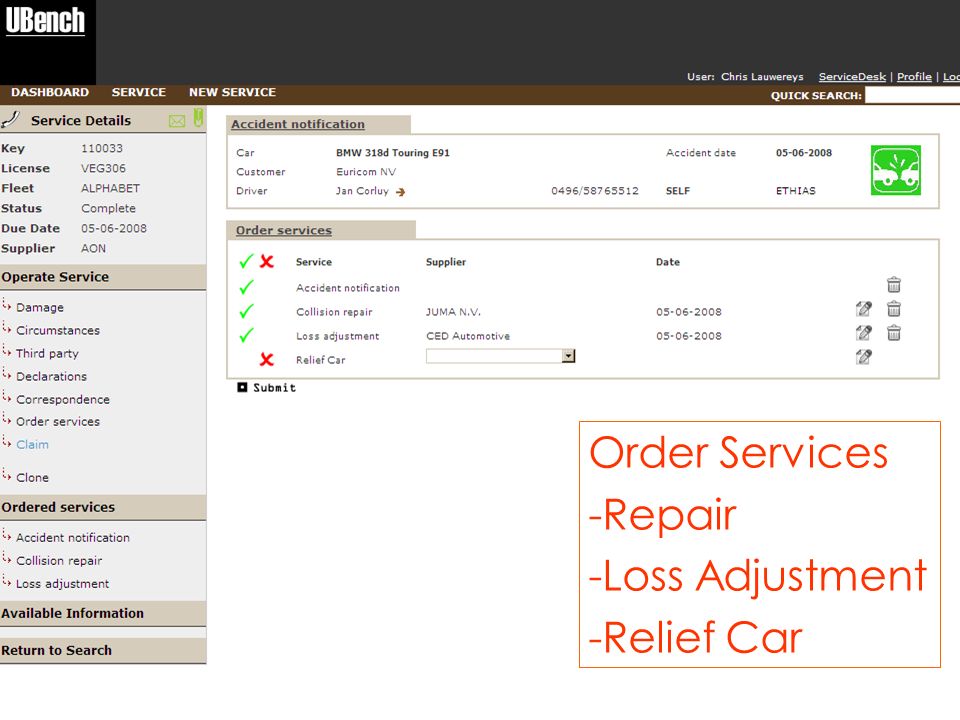Expand the Available Information section
960x720 pixels.
[x=103, y=613]
